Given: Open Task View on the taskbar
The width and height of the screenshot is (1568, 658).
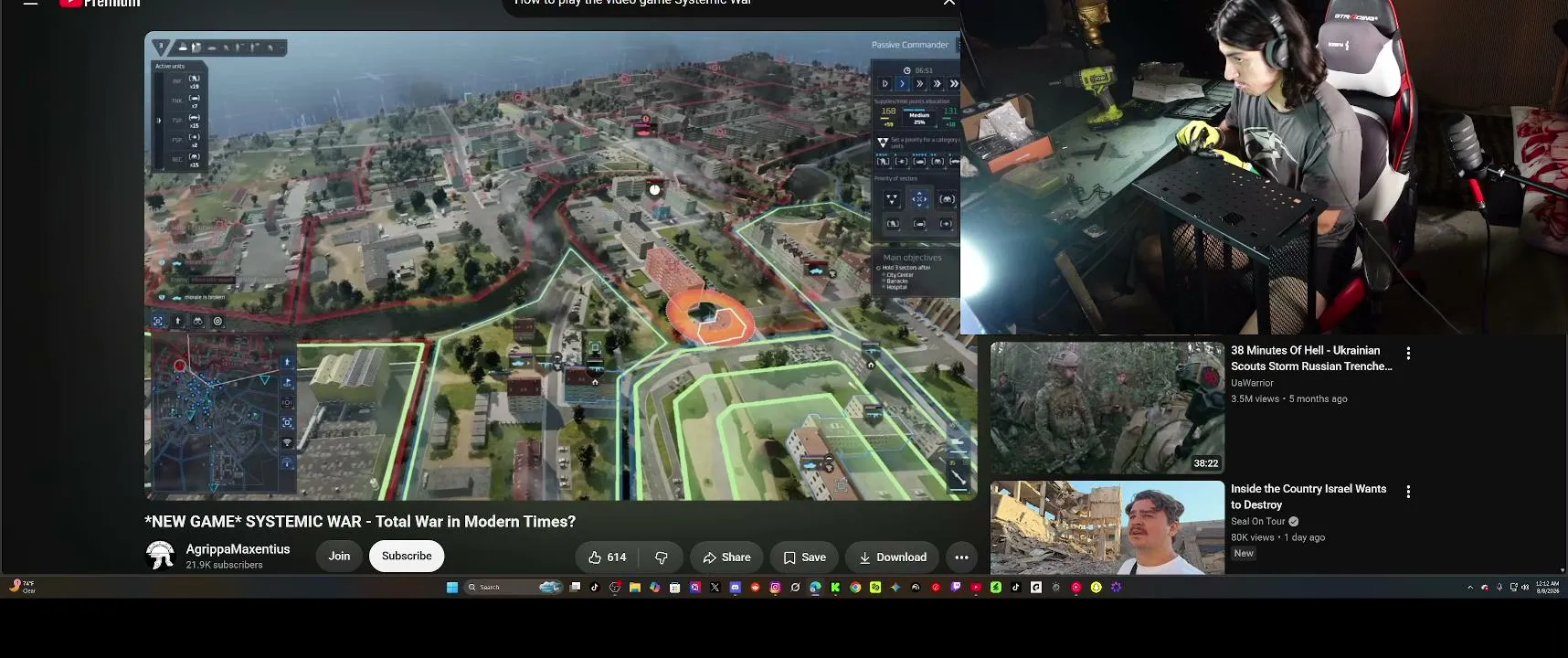Looking at the screenshot, I should click(x=575, y=588).
